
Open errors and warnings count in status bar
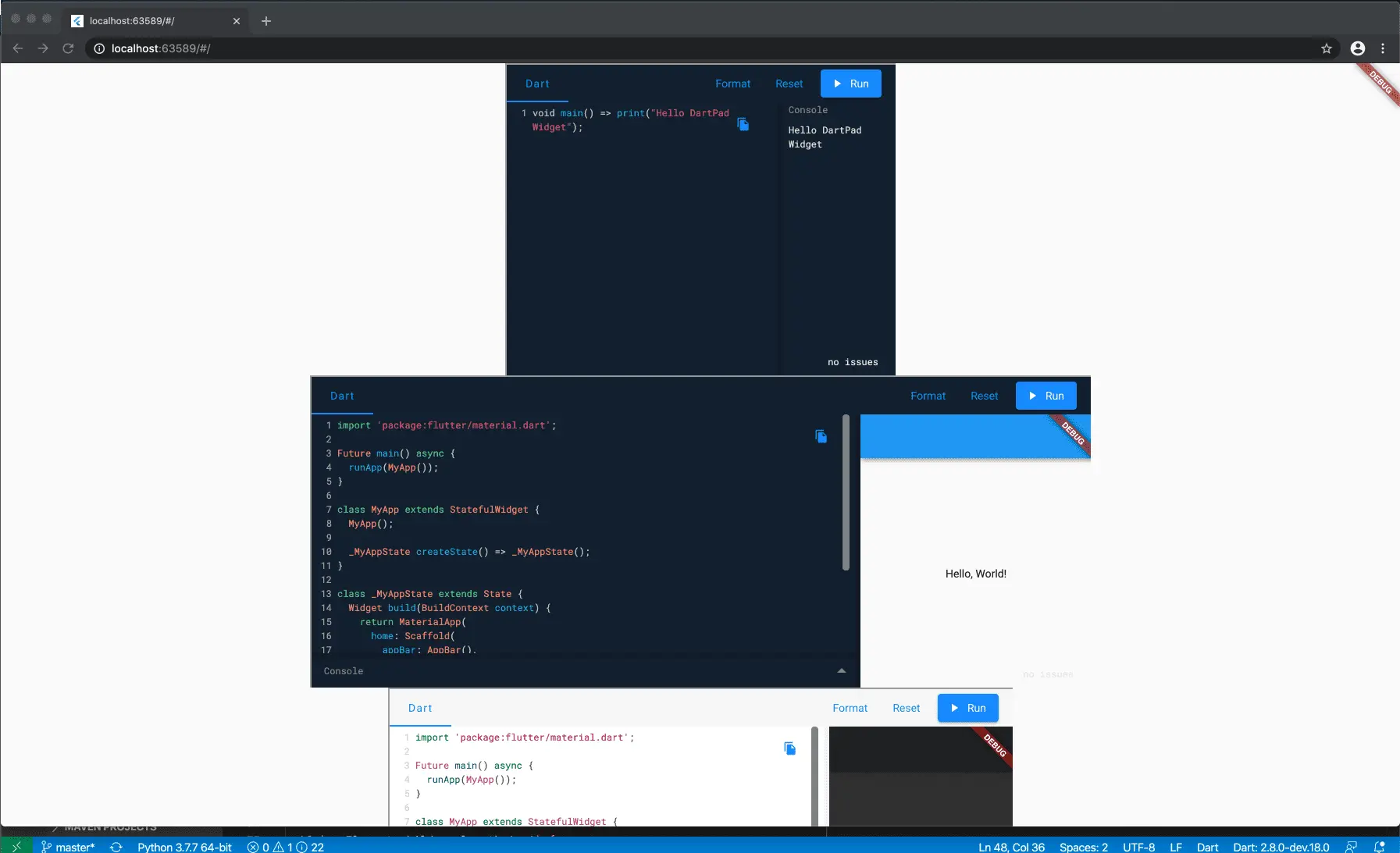click(x=286, y=847)
